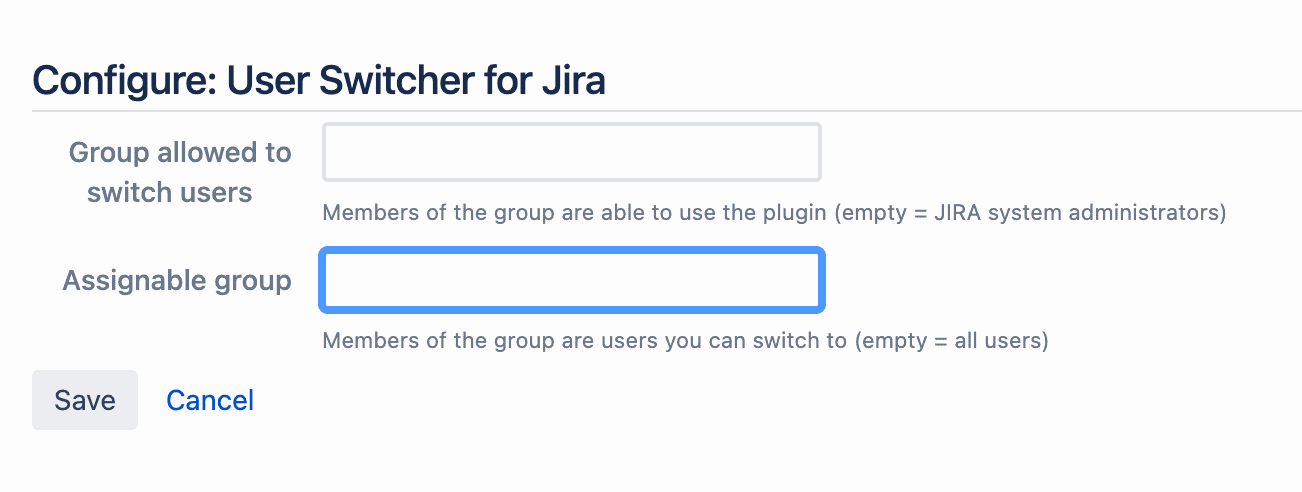
Task: Select the 'Group allowed to switch users' label
Action: click(180, 172)
